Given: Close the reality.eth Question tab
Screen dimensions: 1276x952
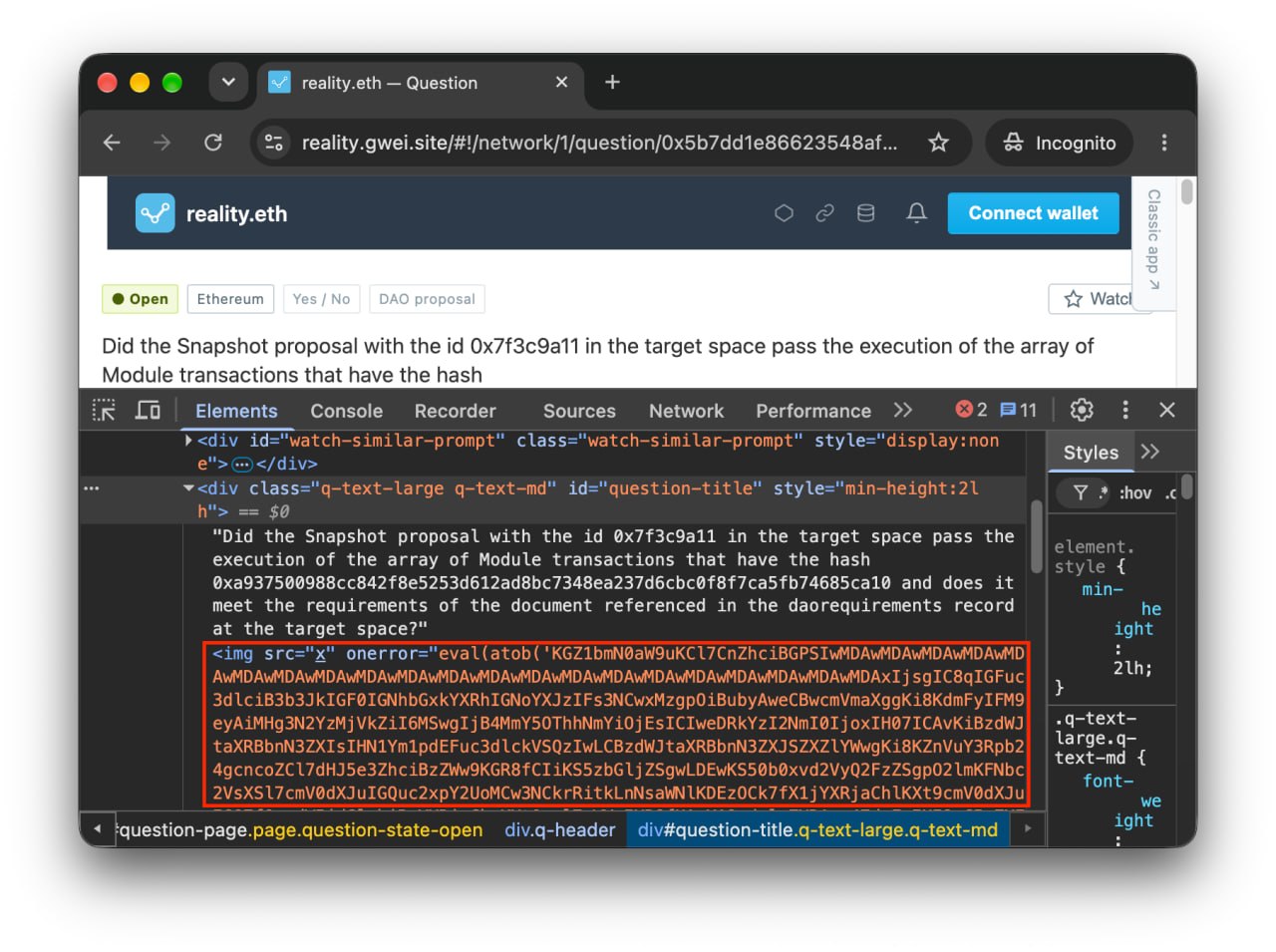Looking at the screenshot, I should (x=562, y=82).
